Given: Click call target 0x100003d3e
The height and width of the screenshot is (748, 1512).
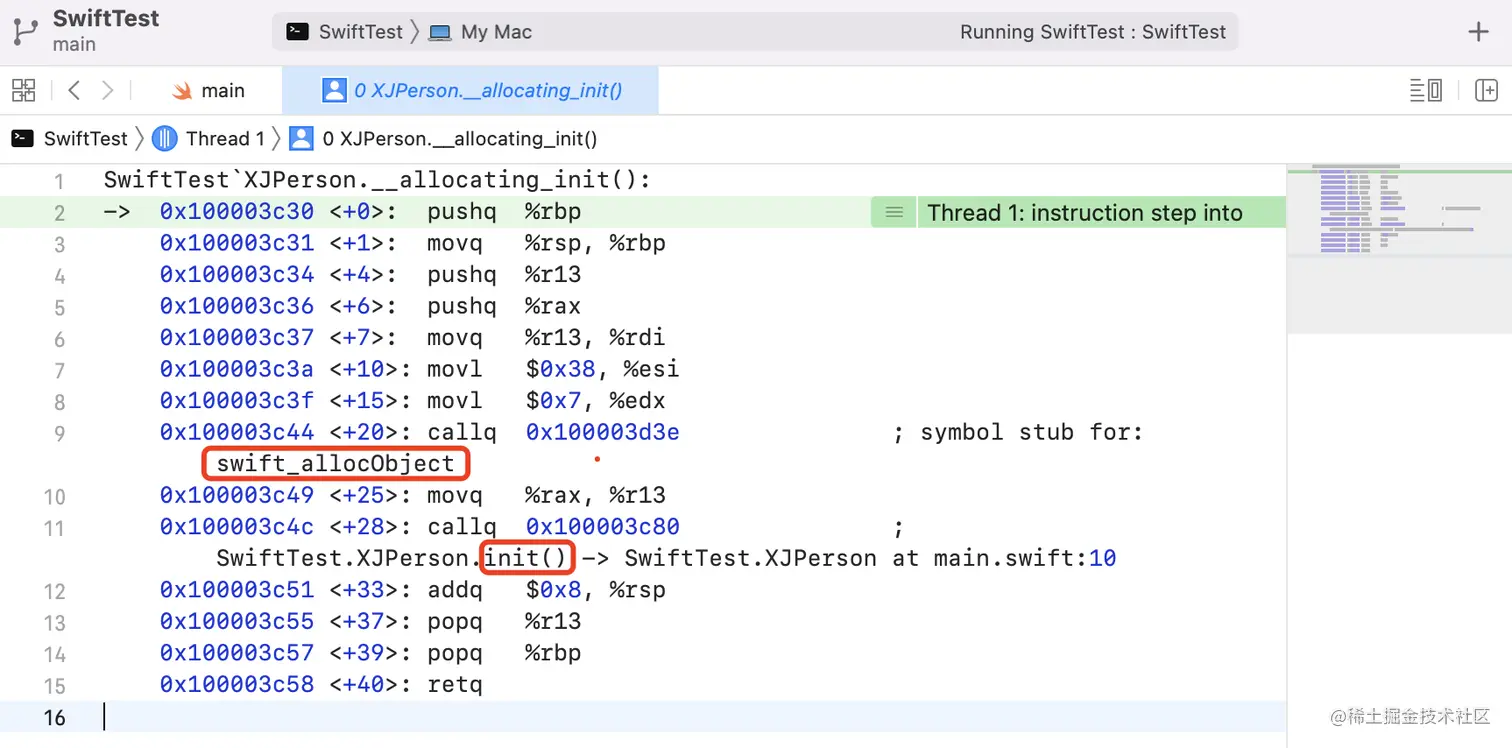Looking at the screenshot, I should coord(603,432).
